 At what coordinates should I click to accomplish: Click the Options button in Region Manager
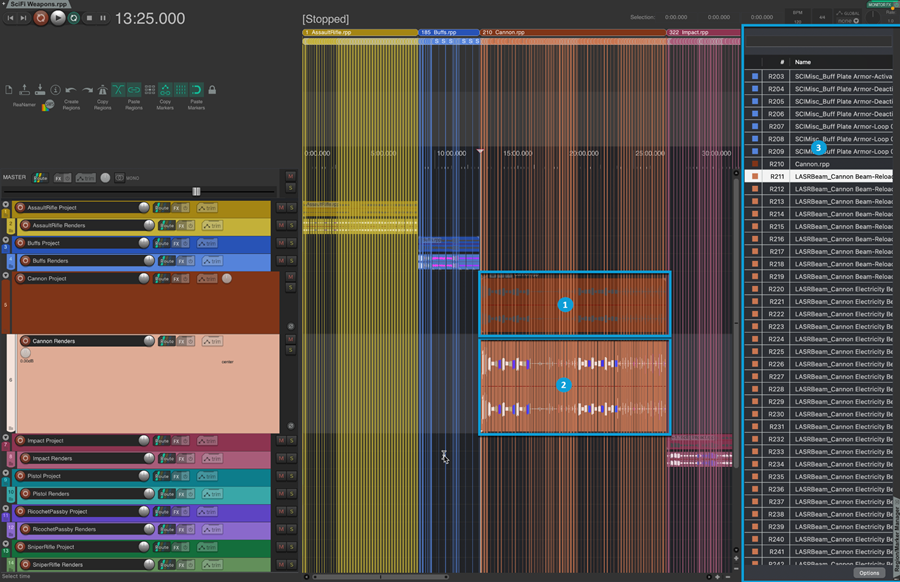pyautogui.click(x=868, y=573)
